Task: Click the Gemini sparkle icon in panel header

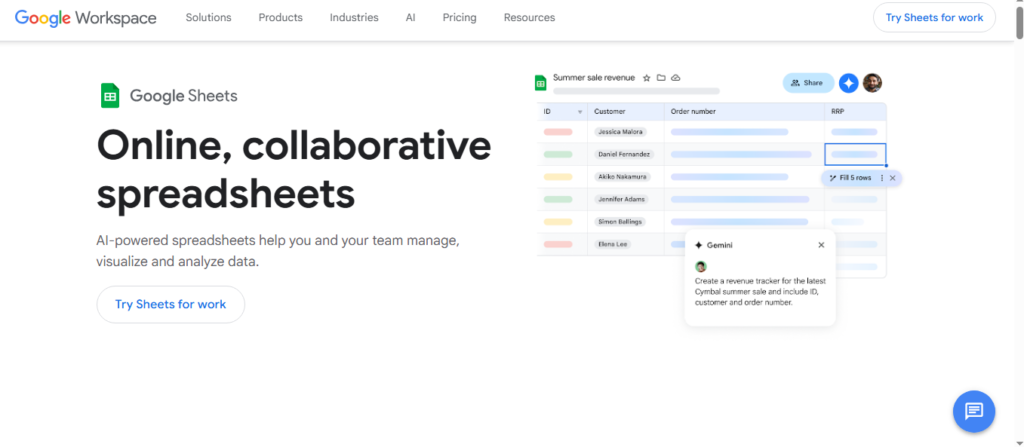Action: pyautogui.click(x=699, y=245)
